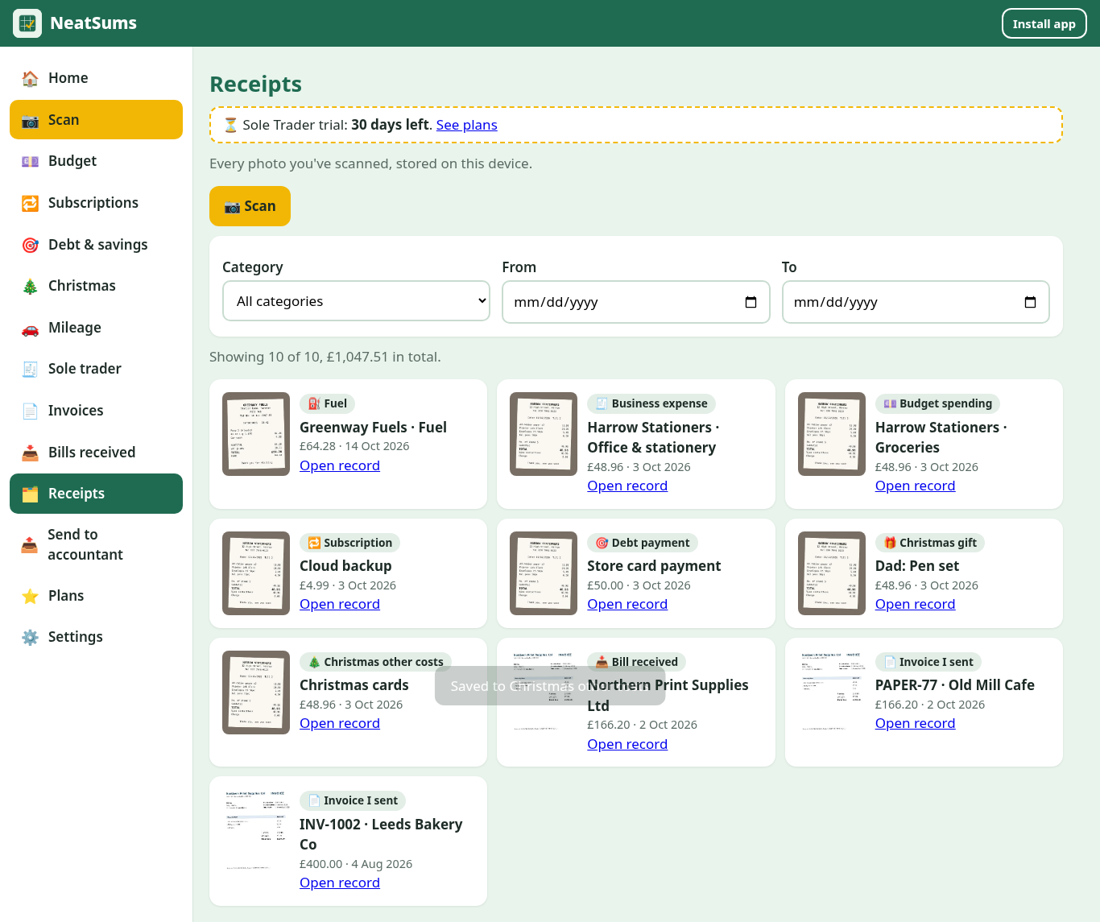This screenshot has width=1100, height=922.
Task: Click the To date input field
Action: click(x=915, y=302)
